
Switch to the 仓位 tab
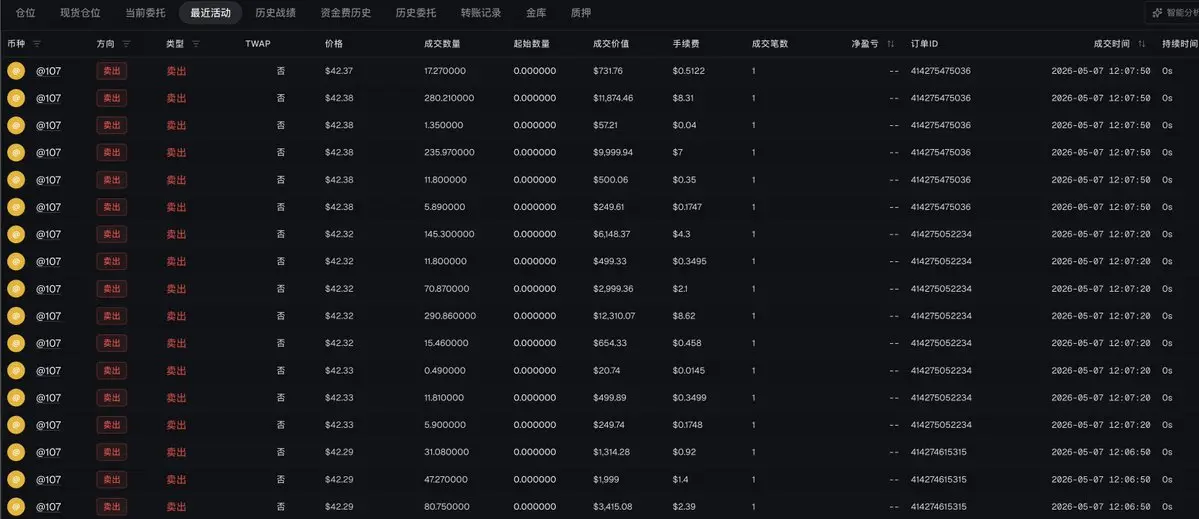coord(26,13)
